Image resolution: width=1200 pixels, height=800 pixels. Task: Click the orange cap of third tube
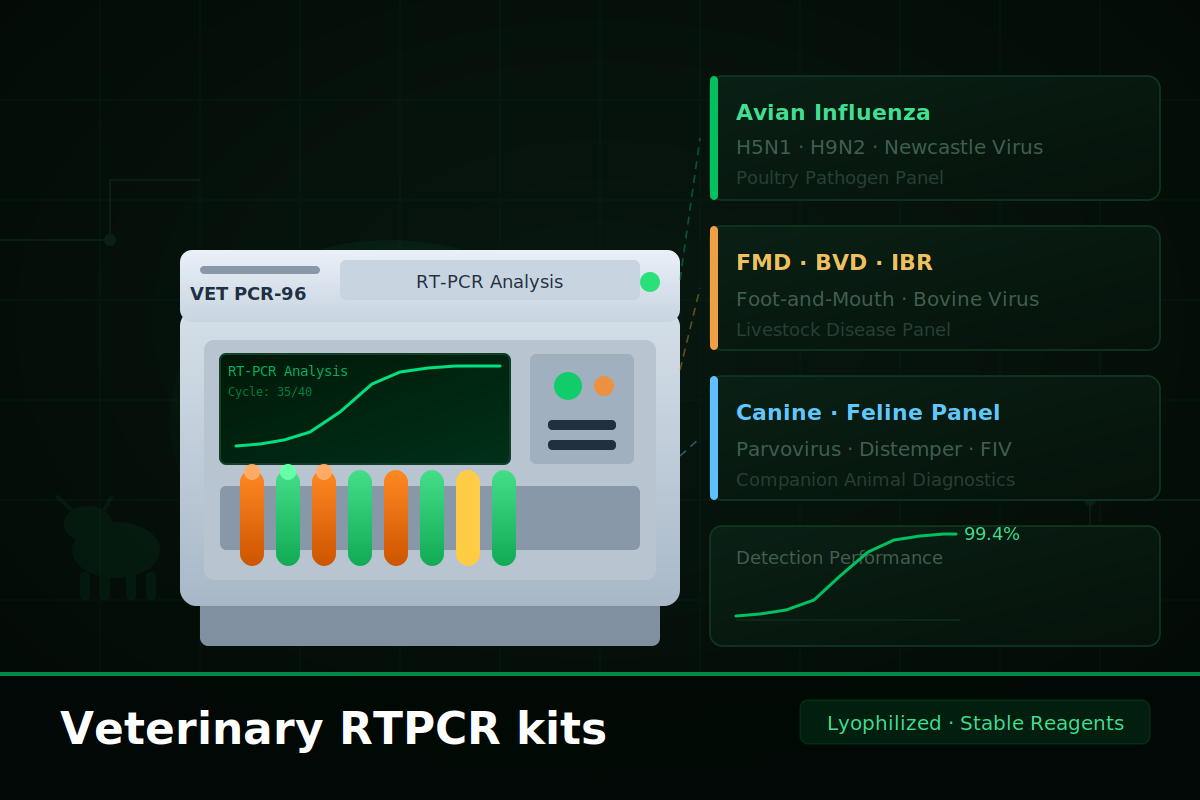(x=324, y=472)
